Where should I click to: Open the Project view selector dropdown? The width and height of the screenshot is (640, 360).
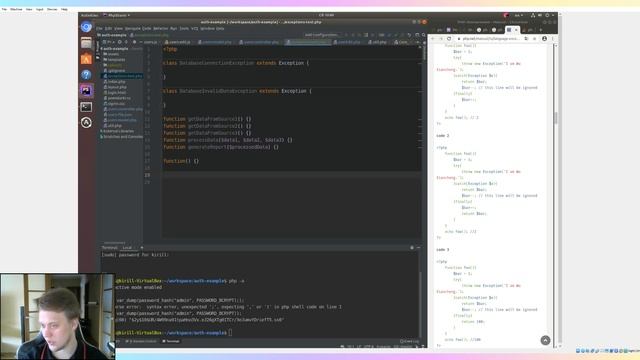pos(109,42)
